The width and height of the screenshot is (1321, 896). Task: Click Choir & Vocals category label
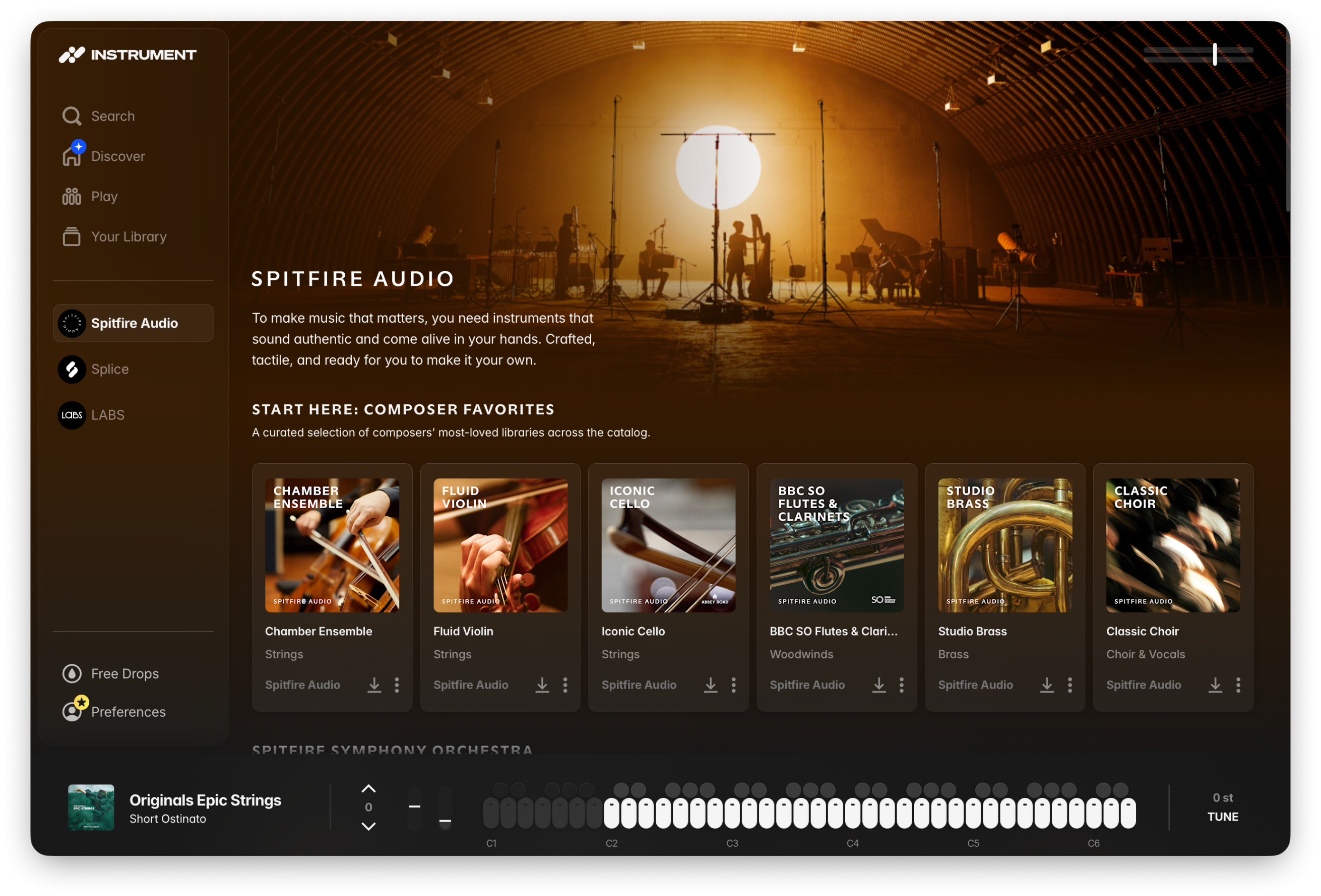1145,654
